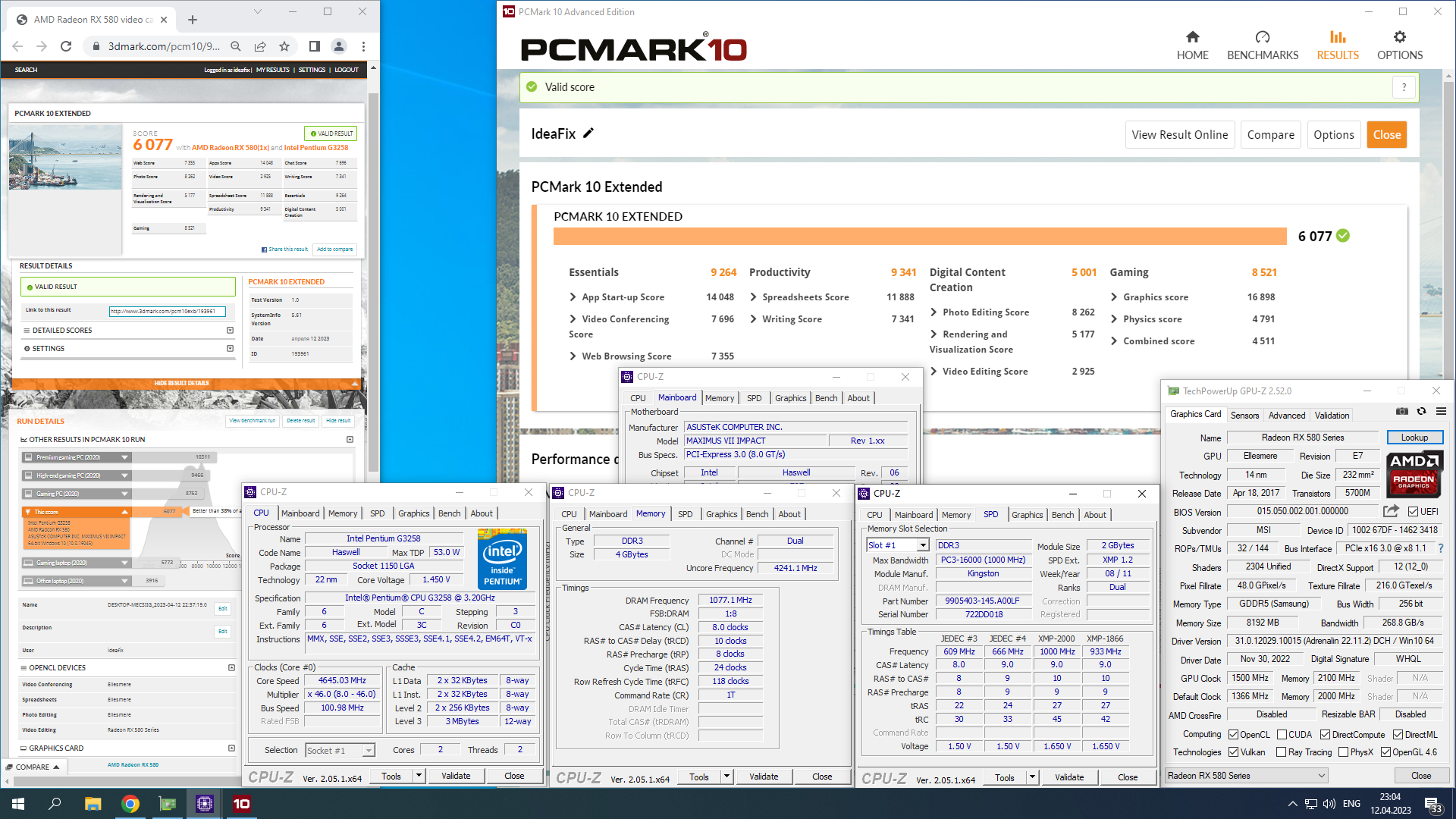Click Chrome zoom magnifier icon in address bar
The image size is (1456, 819).
[x=236, y=46]
